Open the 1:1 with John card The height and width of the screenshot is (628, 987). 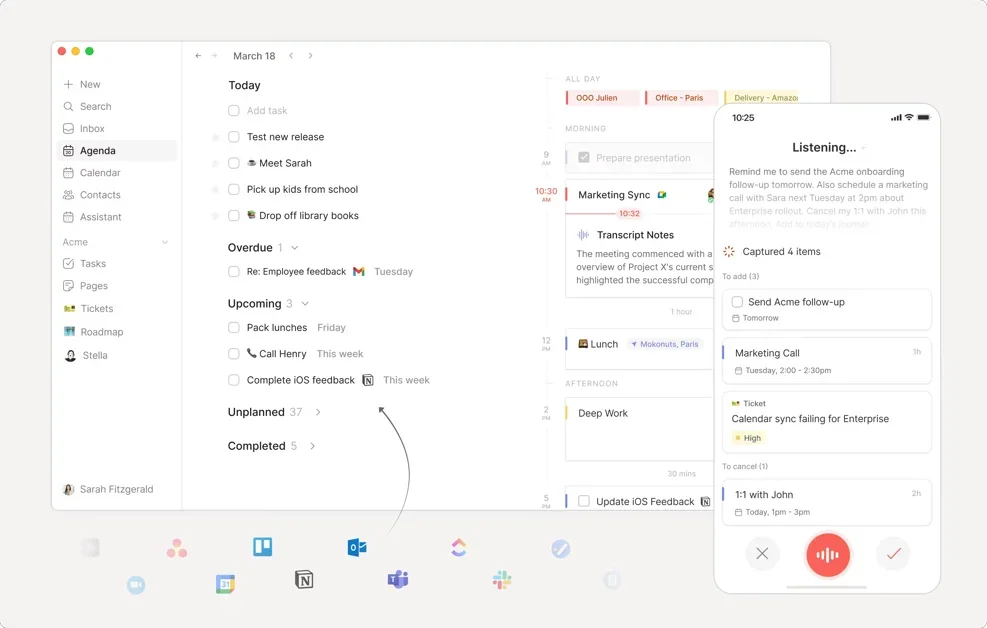(x=826, y=503)
